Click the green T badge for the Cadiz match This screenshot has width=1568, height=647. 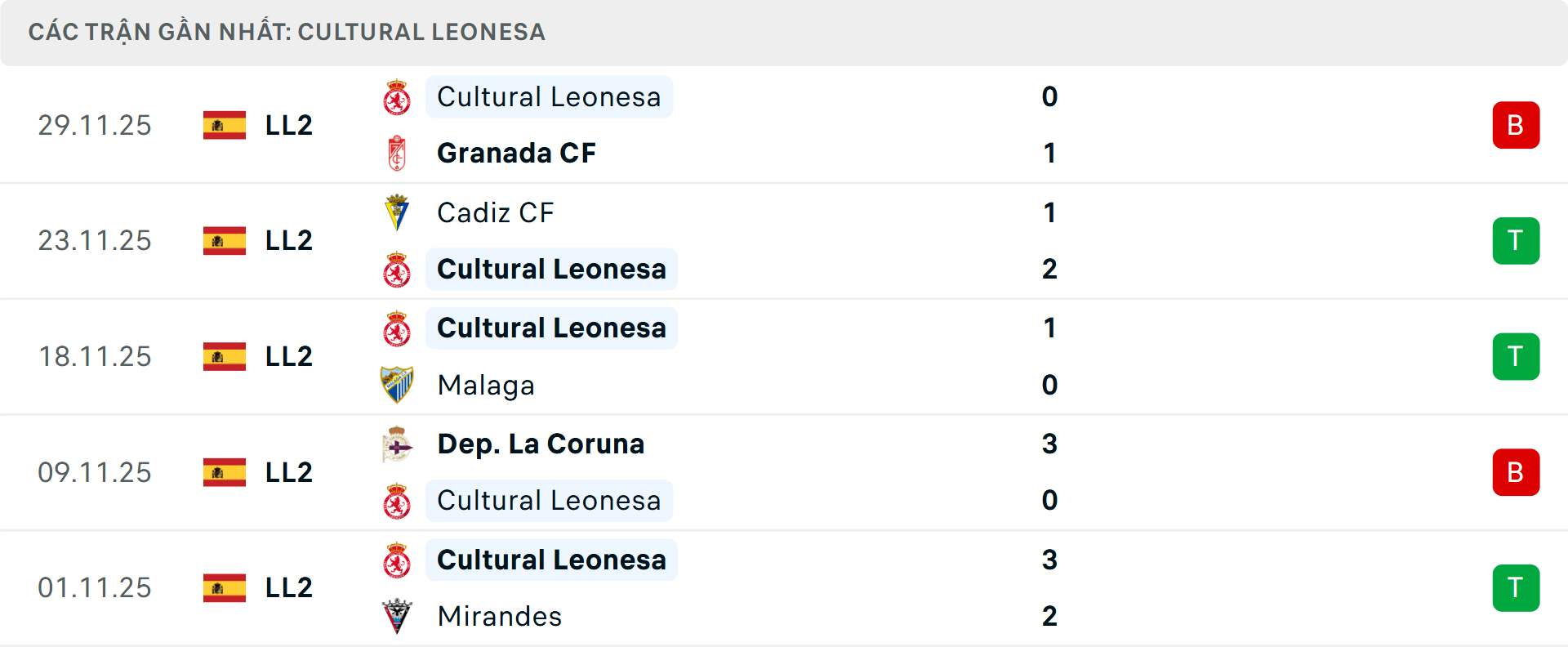pyautogui.click(x=1516, y=240)
